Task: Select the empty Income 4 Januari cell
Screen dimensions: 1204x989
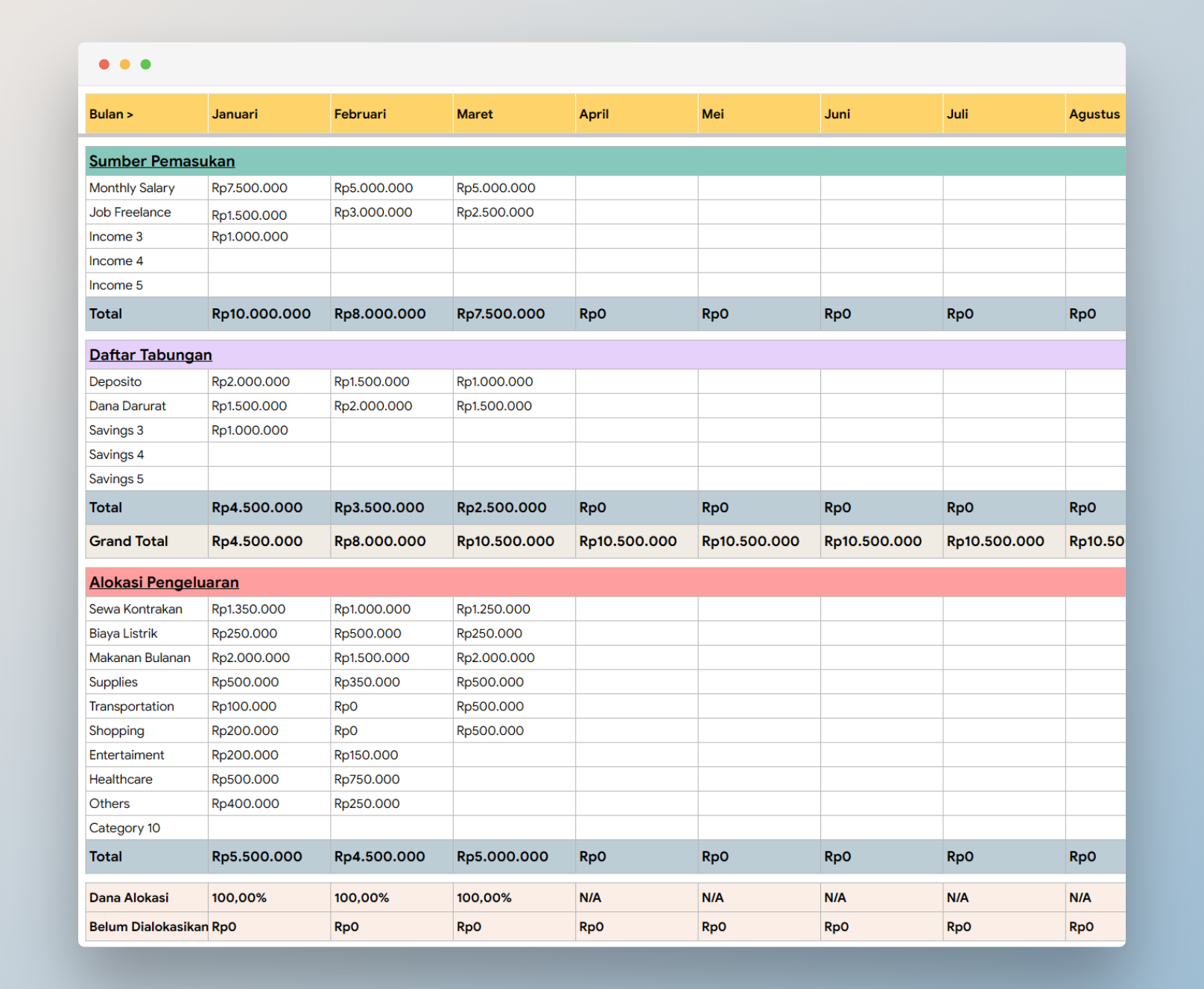Action: tap(268, 261)
